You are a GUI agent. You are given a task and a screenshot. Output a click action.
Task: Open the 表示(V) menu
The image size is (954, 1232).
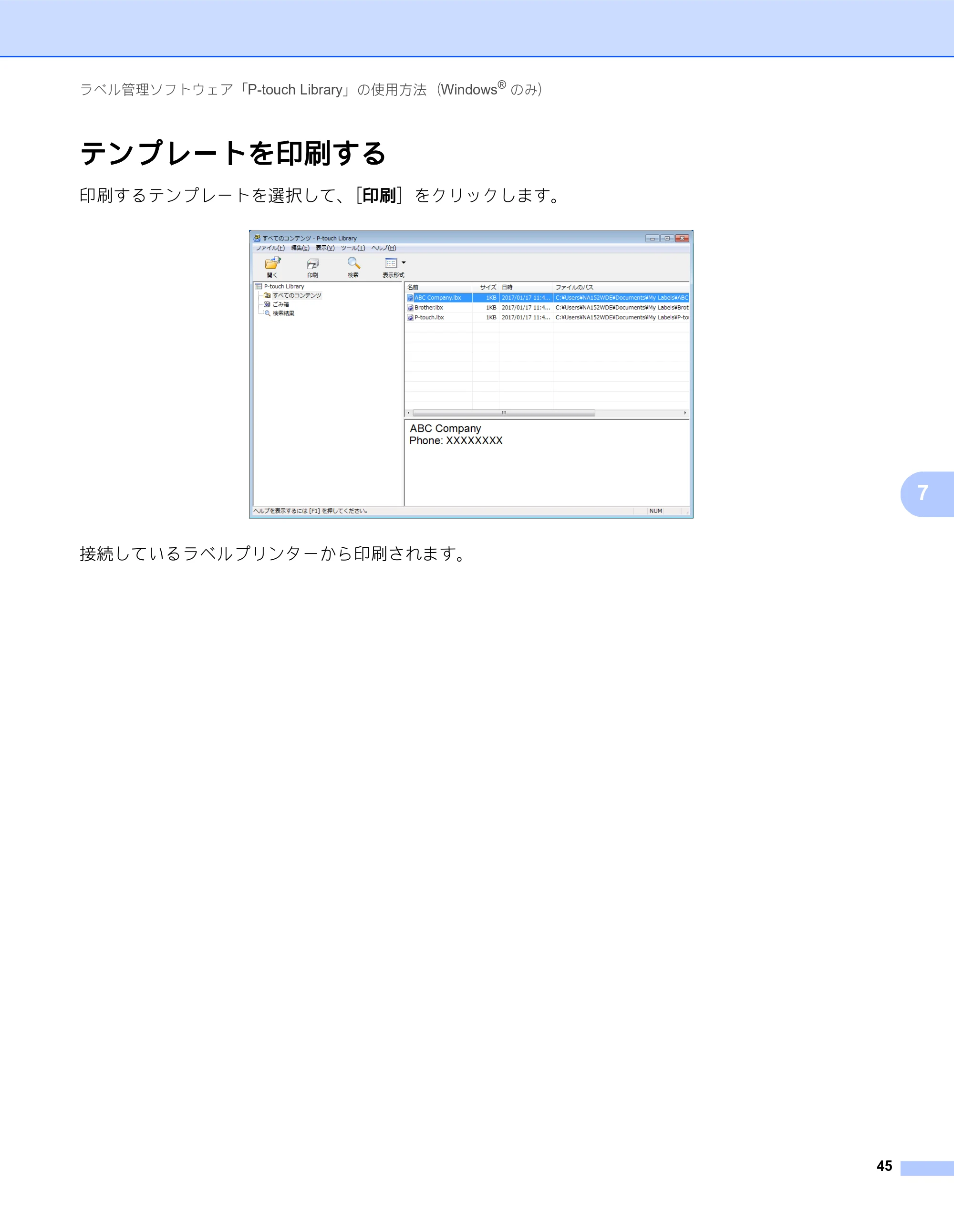(325, 248)
